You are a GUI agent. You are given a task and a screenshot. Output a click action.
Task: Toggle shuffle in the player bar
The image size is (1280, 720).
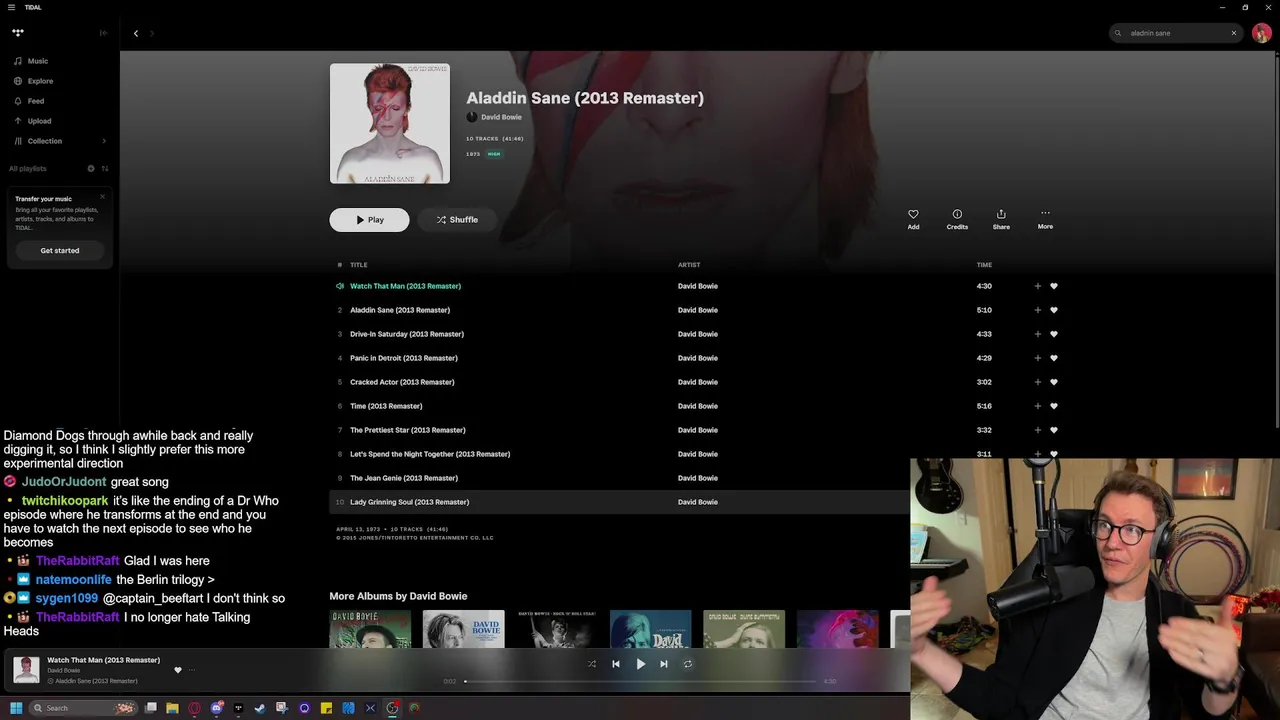[592, 664]
